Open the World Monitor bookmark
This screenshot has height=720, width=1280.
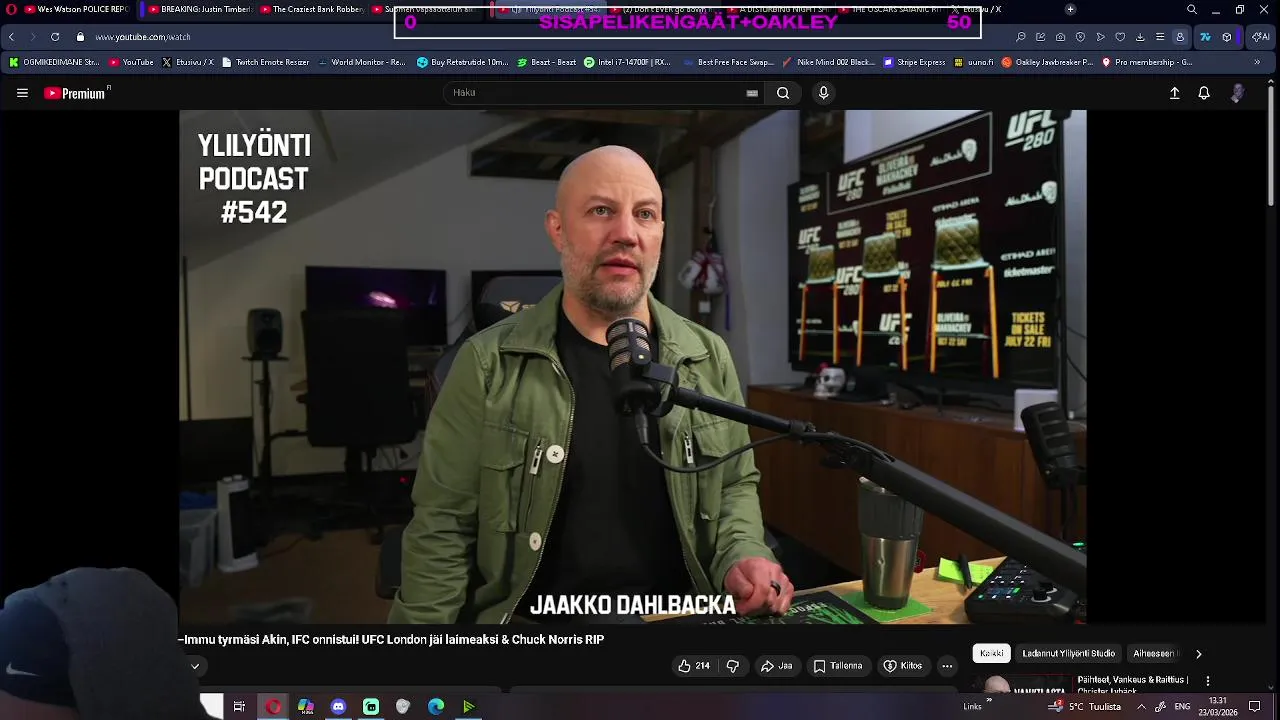[x=363, y=62]
